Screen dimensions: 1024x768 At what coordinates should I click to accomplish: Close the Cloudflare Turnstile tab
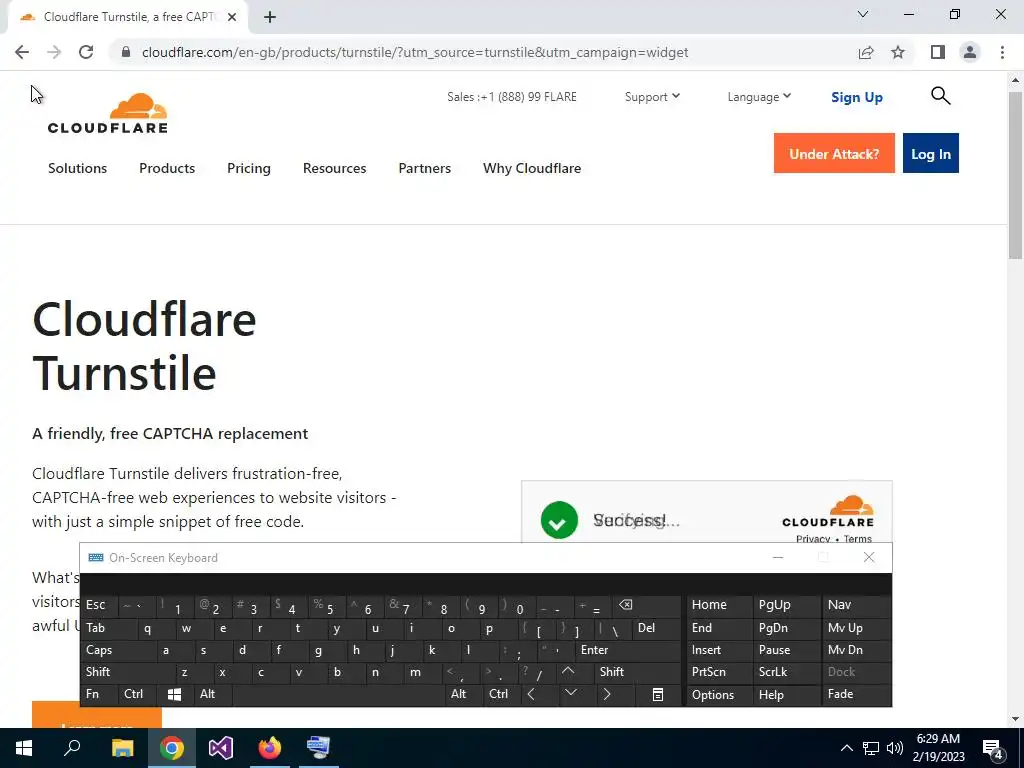point(232,17)
